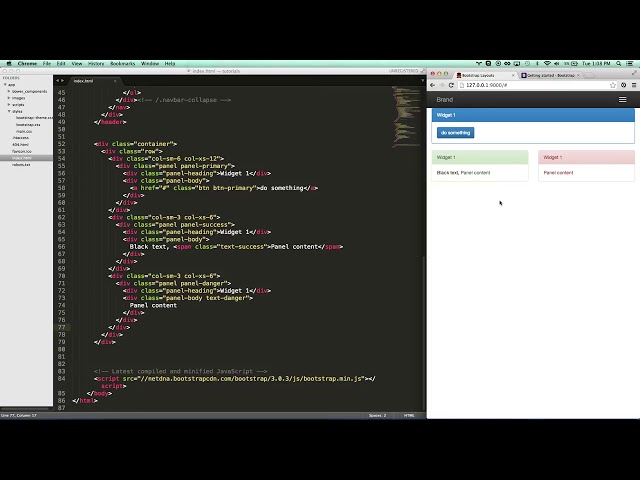Click the AirPlay display icon
The height and width of the screenshot is (480, 640).
click(x=517, y=64)
